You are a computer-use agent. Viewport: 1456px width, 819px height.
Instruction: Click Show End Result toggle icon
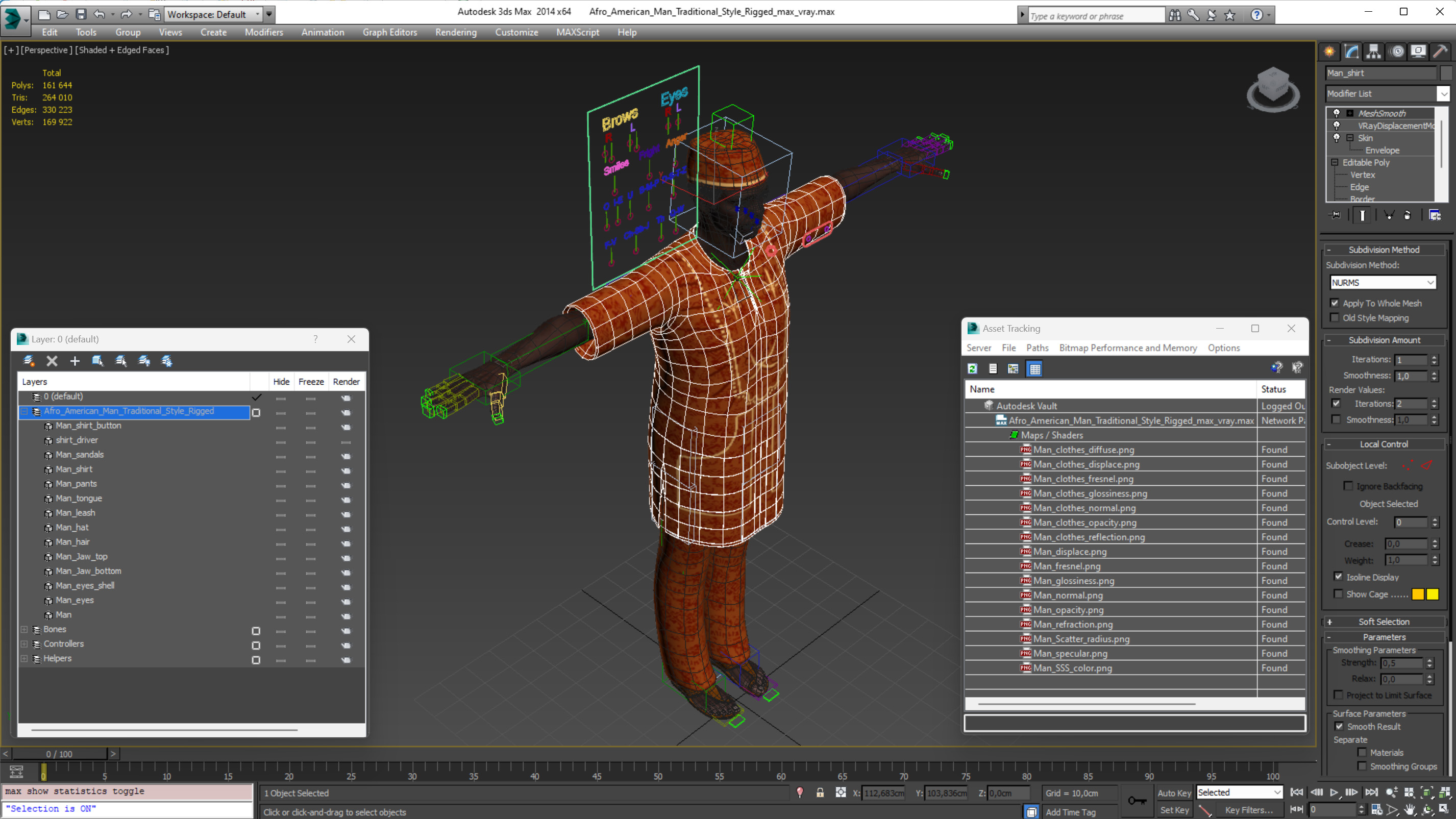point(1362,215)
